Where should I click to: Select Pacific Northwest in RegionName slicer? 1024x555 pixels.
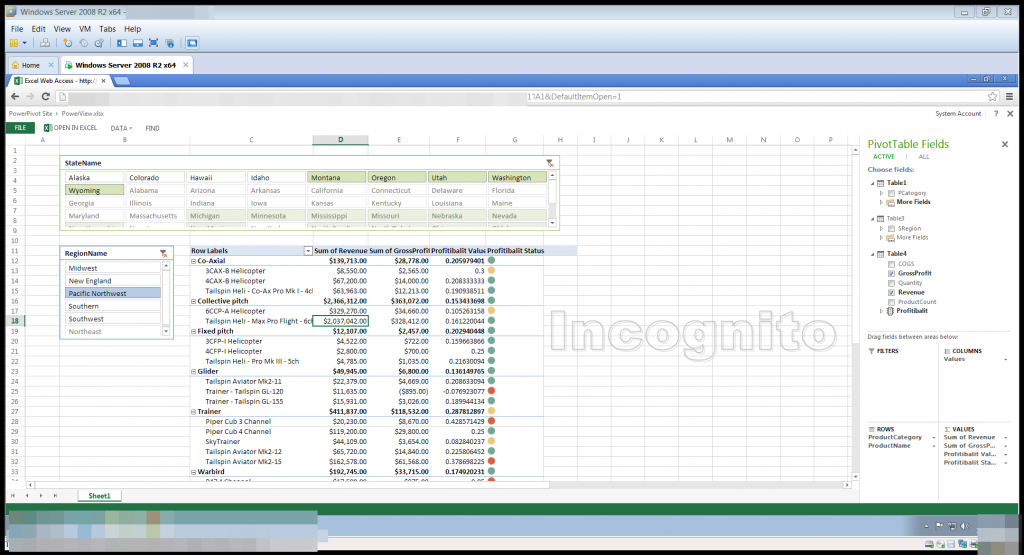coord(113,293)
